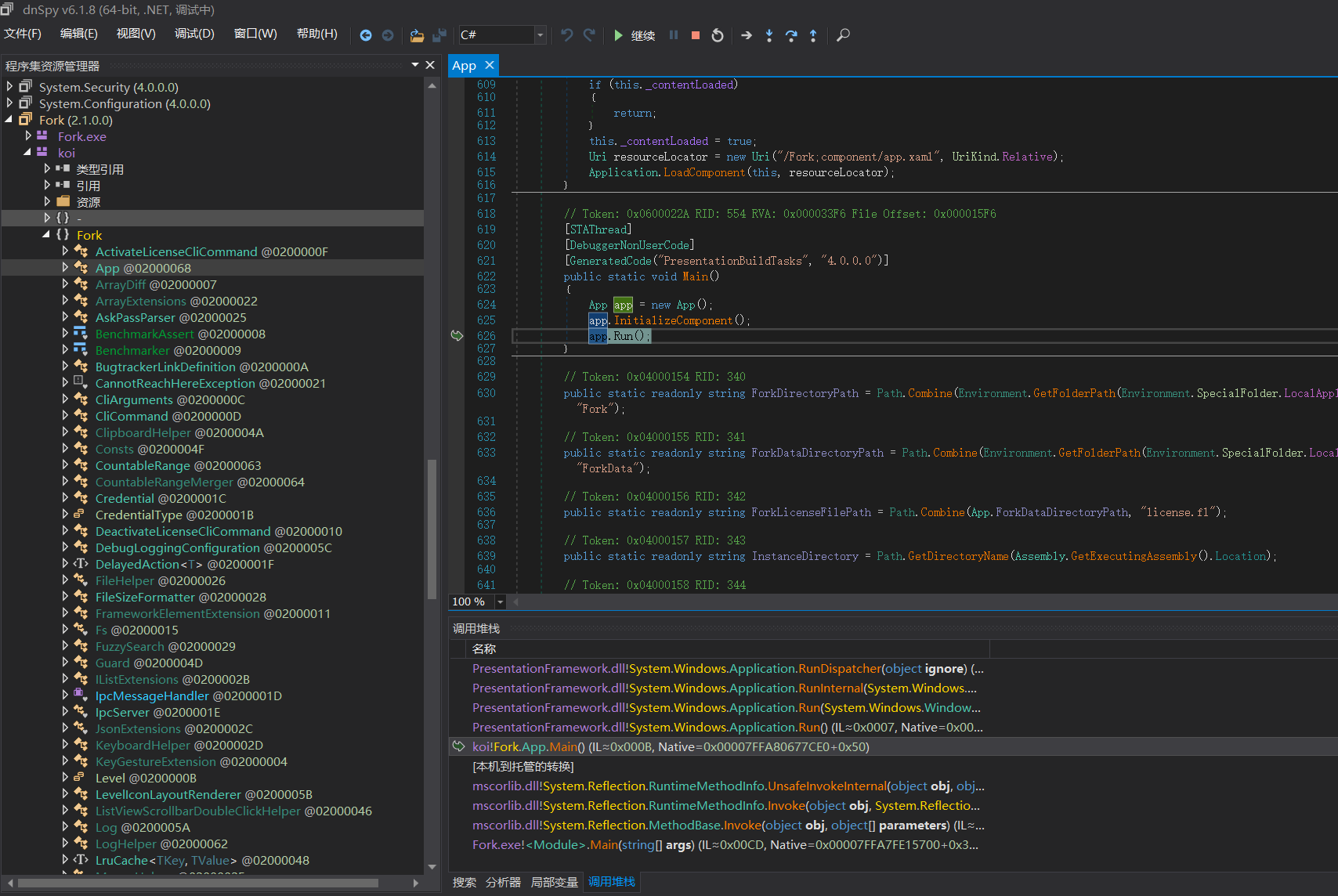Step out with the debugger toolbar icon
1338x896 pixels.
pos(813,35)
